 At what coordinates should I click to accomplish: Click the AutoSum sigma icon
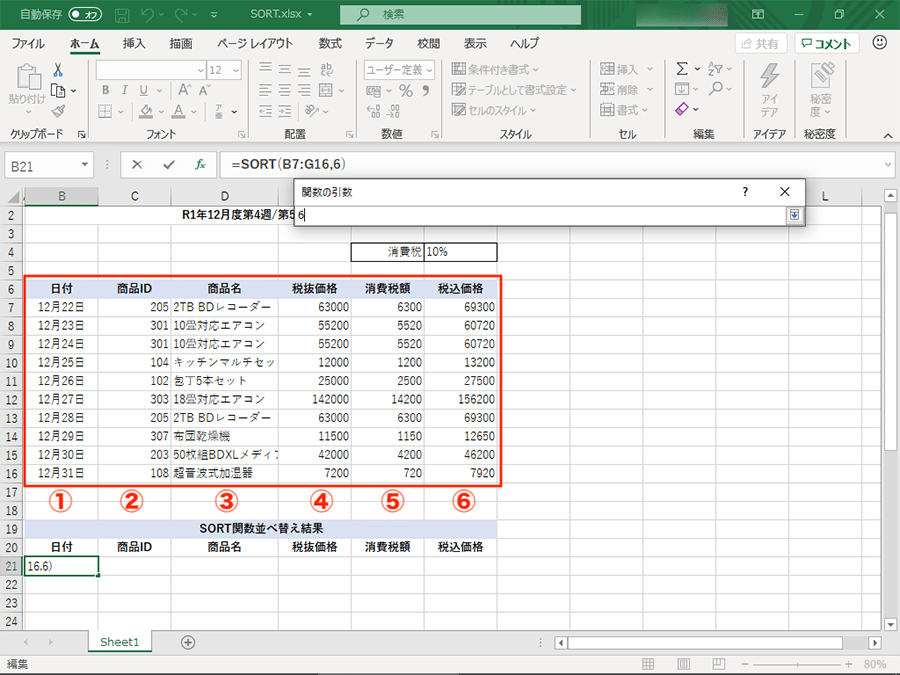coord(682,69)
